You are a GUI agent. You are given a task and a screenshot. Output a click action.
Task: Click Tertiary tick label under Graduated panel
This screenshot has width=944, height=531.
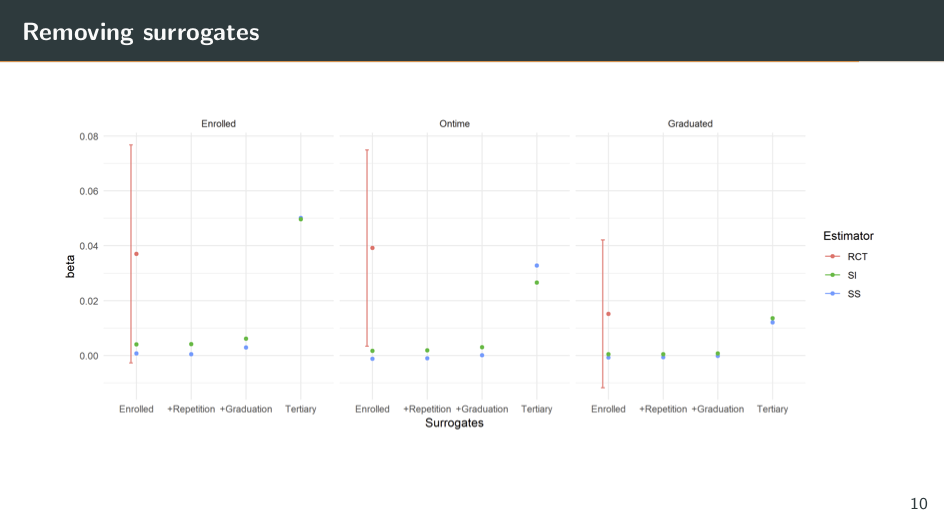772,409
